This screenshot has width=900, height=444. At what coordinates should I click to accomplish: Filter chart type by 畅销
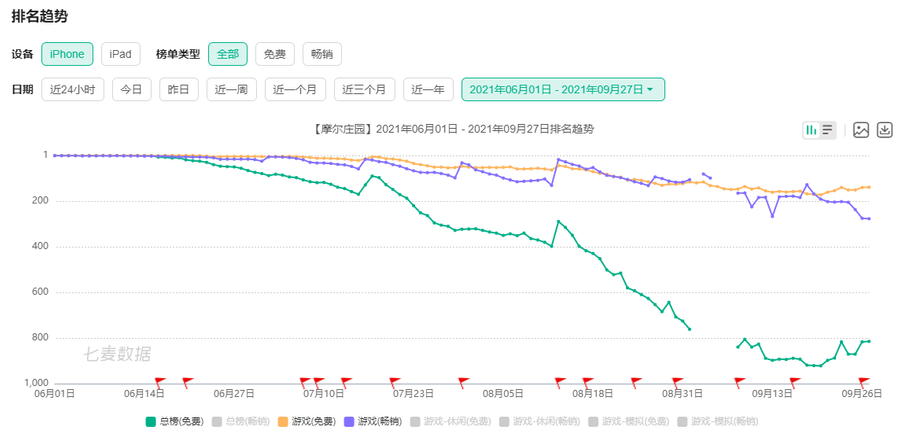click(322, 54)
